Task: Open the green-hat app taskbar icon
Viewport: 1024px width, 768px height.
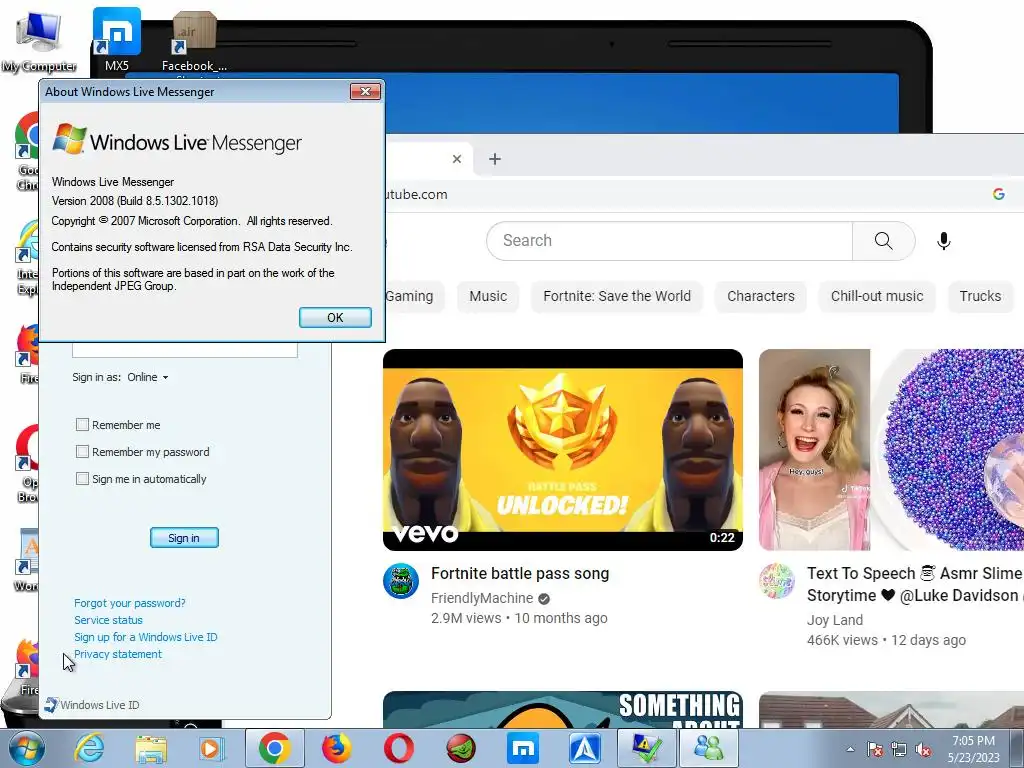Action: pyautogui.click(x=461, y=748)
